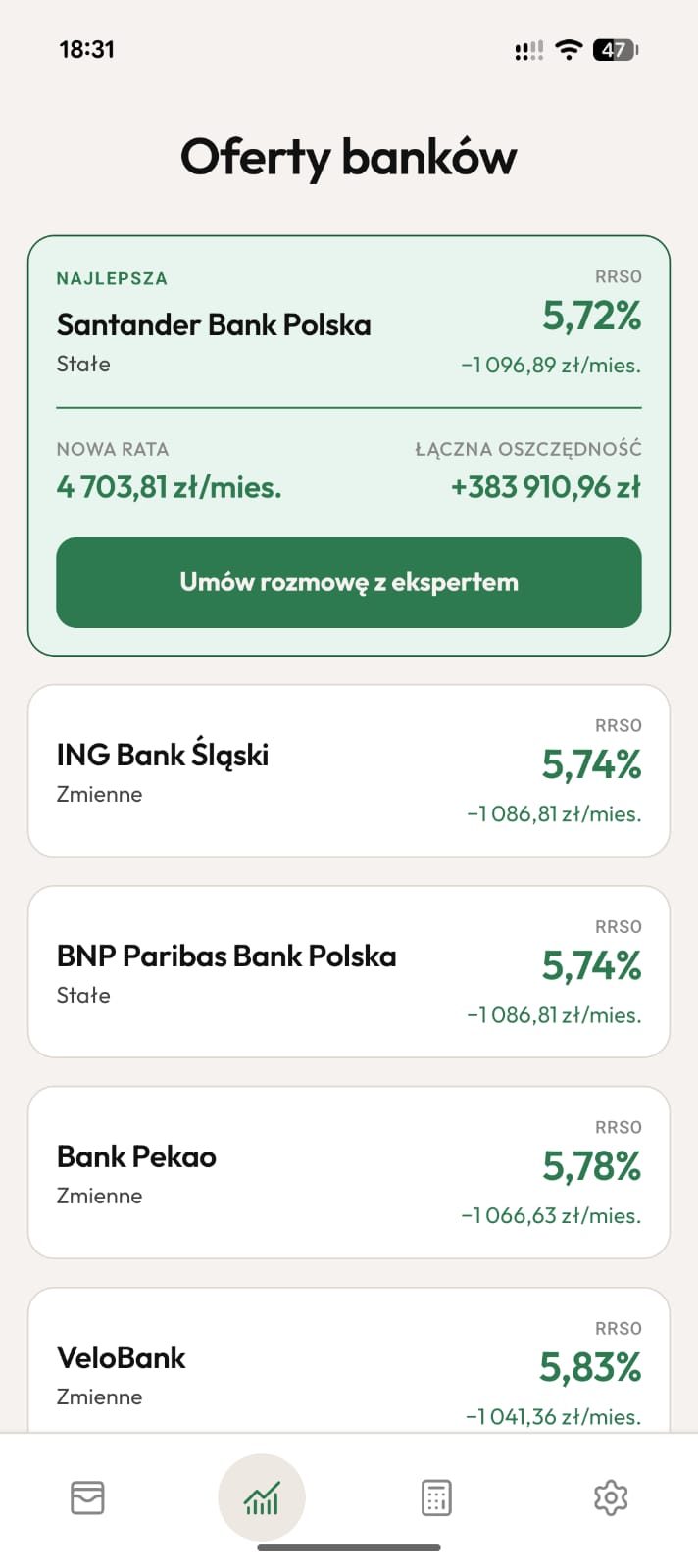The width and height of the screenshot is (698, 1568).
Task: Tap the total savings amount +383 910,96 zł
Action: tap(545, 486)
